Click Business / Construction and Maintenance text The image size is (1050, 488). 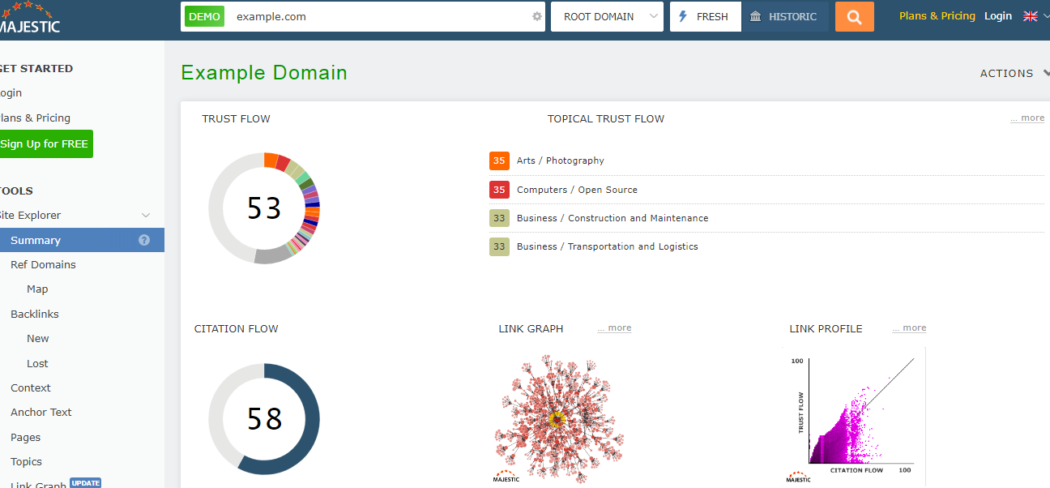pyautogui.click(x=613, y=218)
